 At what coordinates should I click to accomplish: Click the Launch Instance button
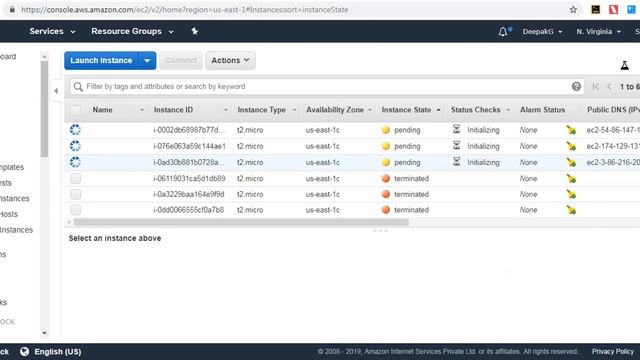pos(101,60)
